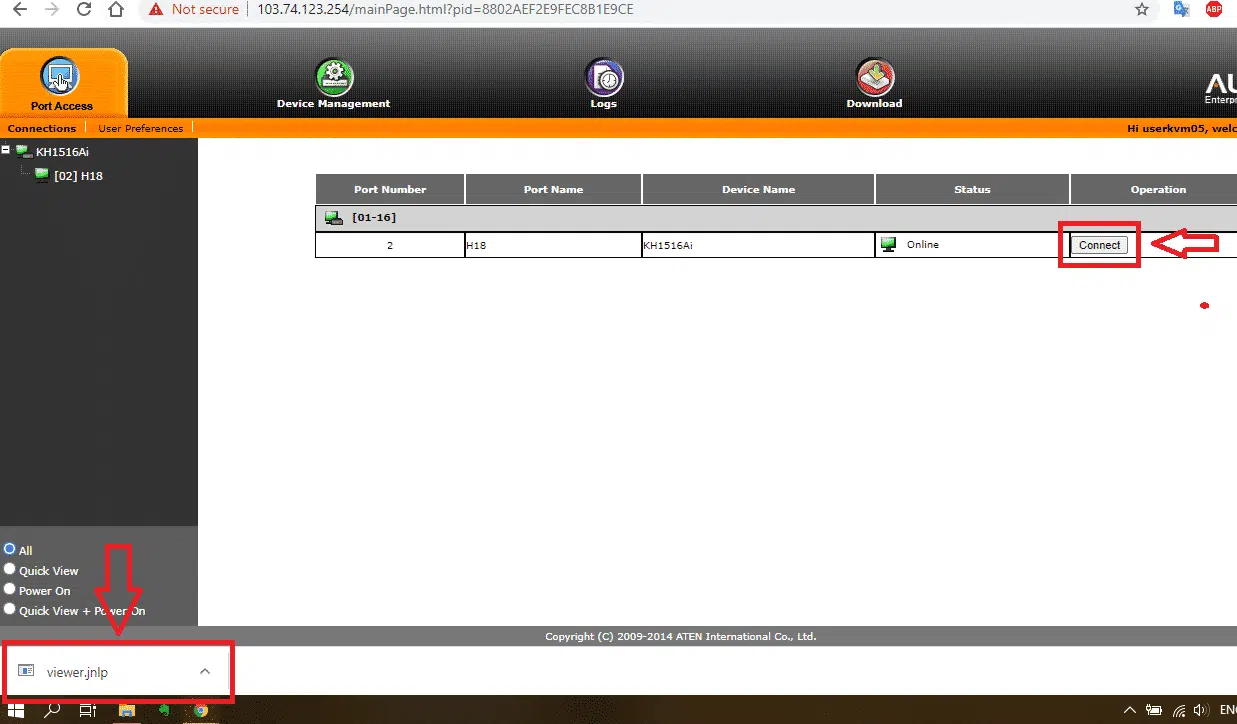Open Device Management gear icon
1237x724 pixels.
334,77
